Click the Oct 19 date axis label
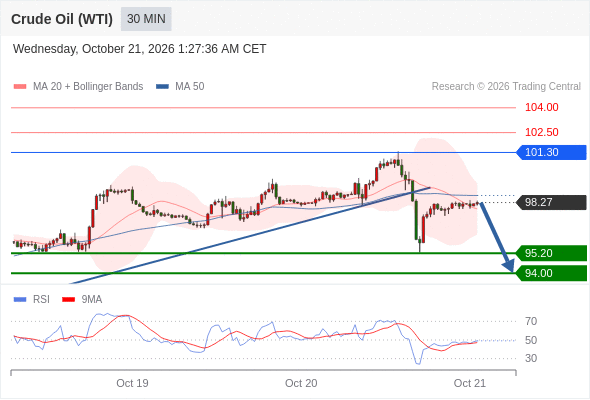The height and width of the screenshot is (400, 590). pyautogui.click(x=132, y=383)
